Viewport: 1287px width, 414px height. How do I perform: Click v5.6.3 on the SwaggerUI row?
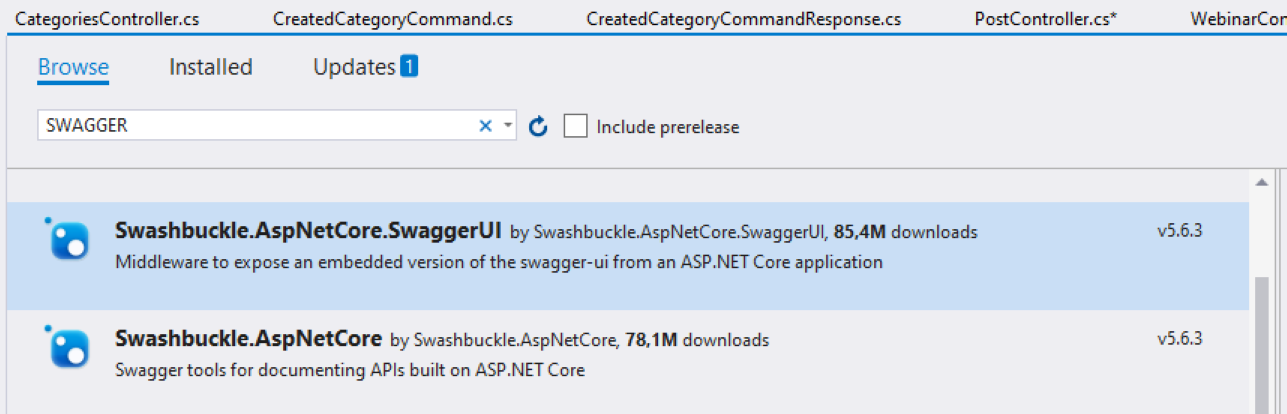[1180, 231]
